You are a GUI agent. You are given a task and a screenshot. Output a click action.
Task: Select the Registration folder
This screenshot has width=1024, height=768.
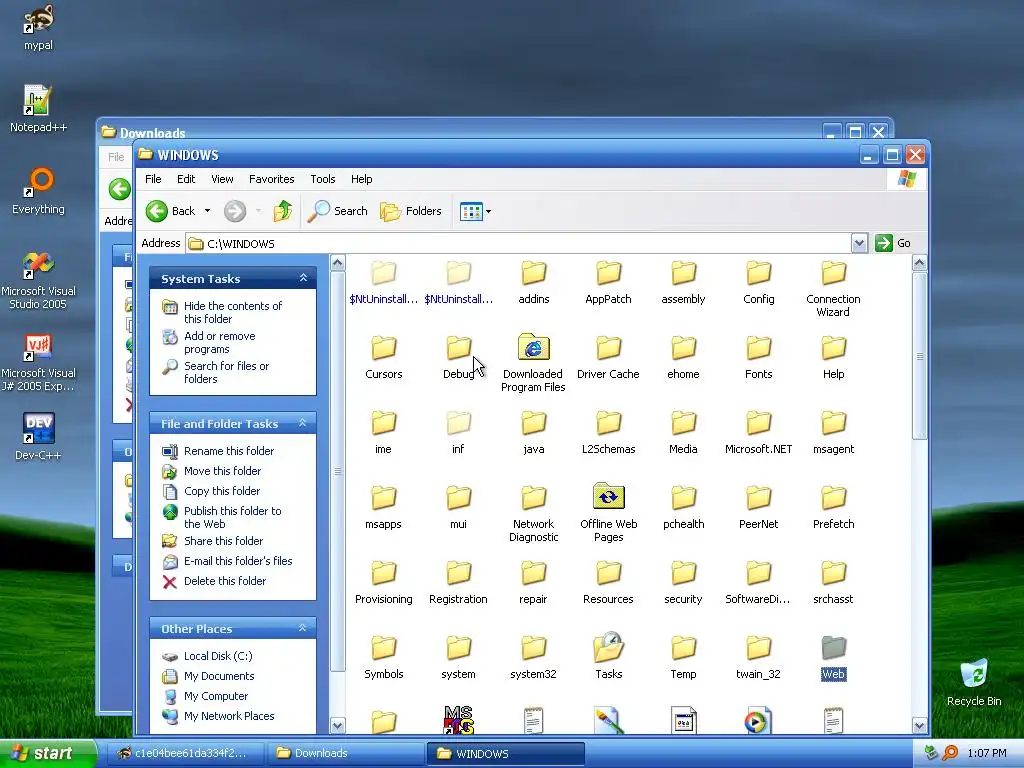point(458,583)
